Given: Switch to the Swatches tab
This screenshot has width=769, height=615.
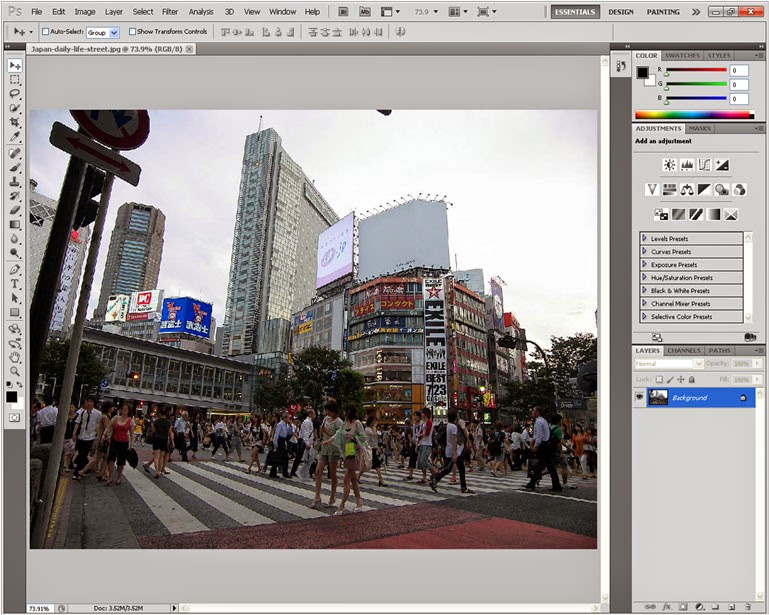Looking at the screenshot, I should pos(682,55).
